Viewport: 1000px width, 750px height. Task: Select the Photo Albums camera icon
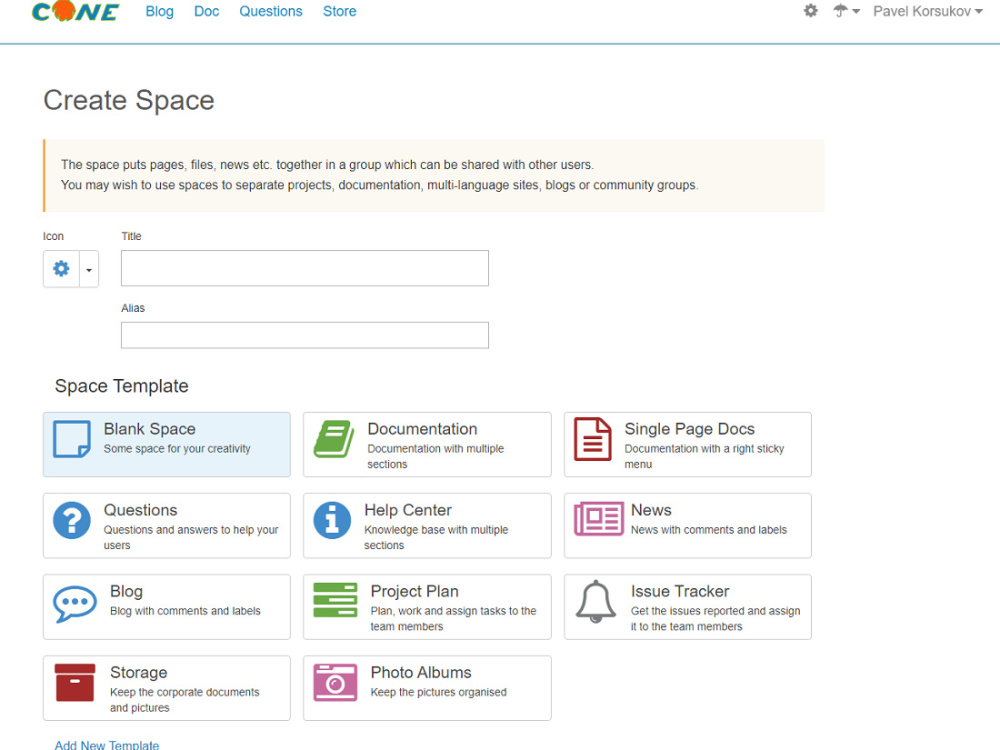pos(335,682)
